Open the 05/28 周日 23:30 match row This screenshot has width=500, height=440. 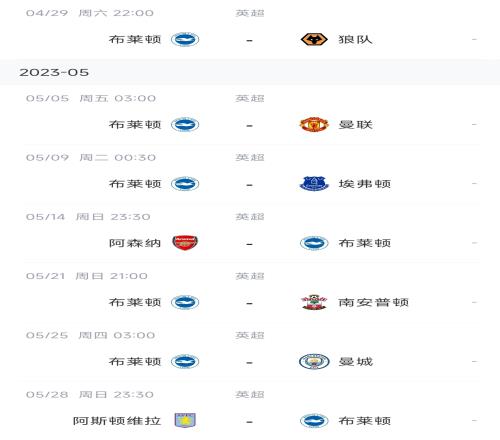[252, 411]
